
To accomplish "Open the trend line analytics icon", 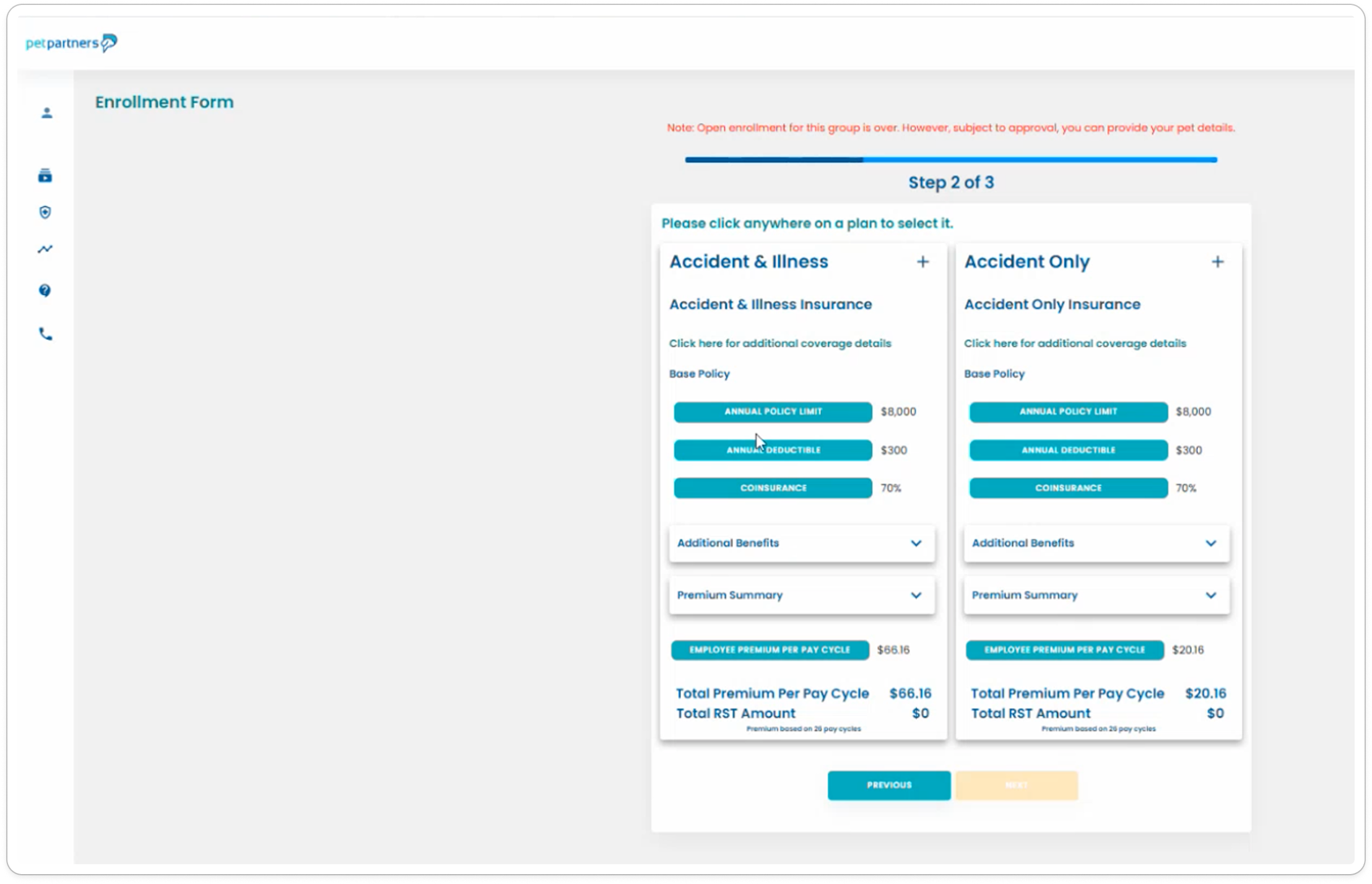I will click(45, 249).
